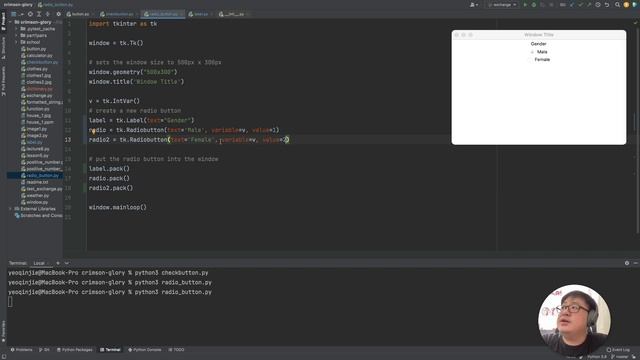Open the TODO tool window

(176, 350)
